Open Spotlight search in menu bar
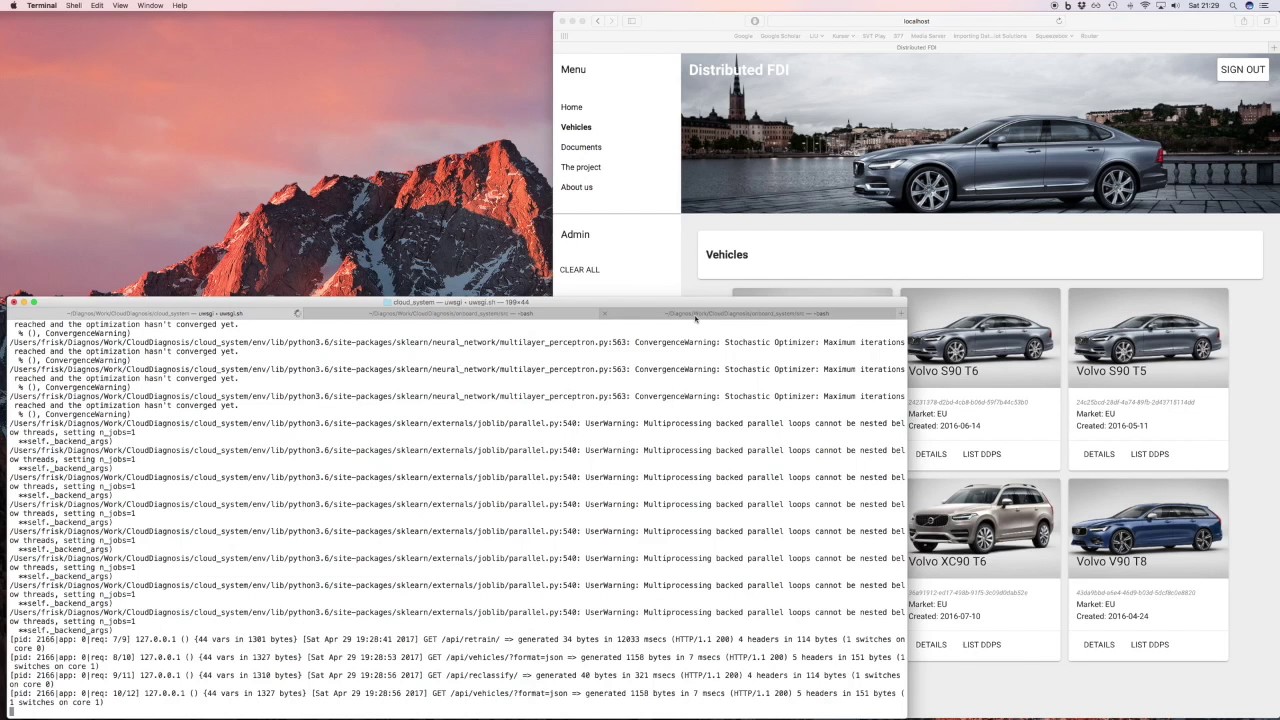 coord(1233,6)
